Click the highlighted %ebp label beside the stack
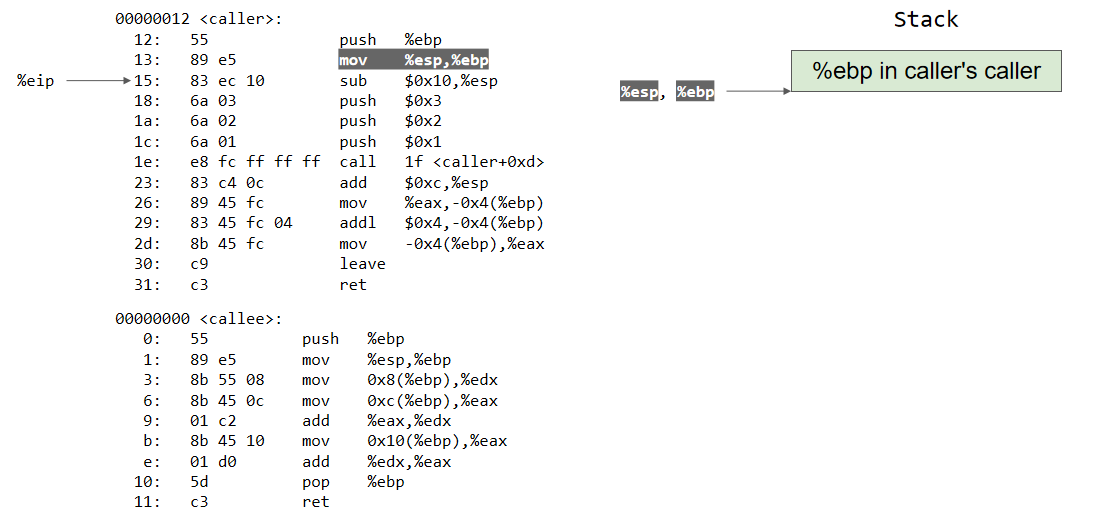This screenshot has height=521, width=1093. click(695, 92)
